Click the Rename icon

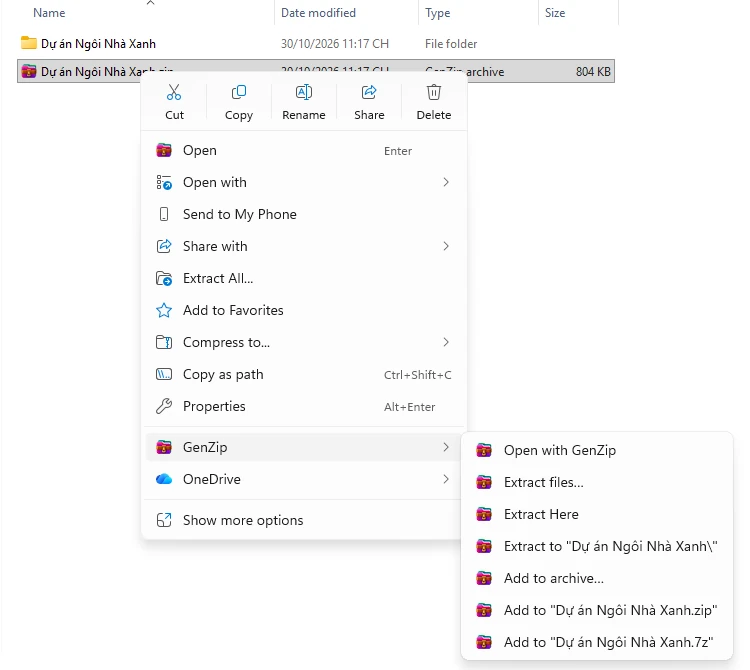tap(304, 92)
